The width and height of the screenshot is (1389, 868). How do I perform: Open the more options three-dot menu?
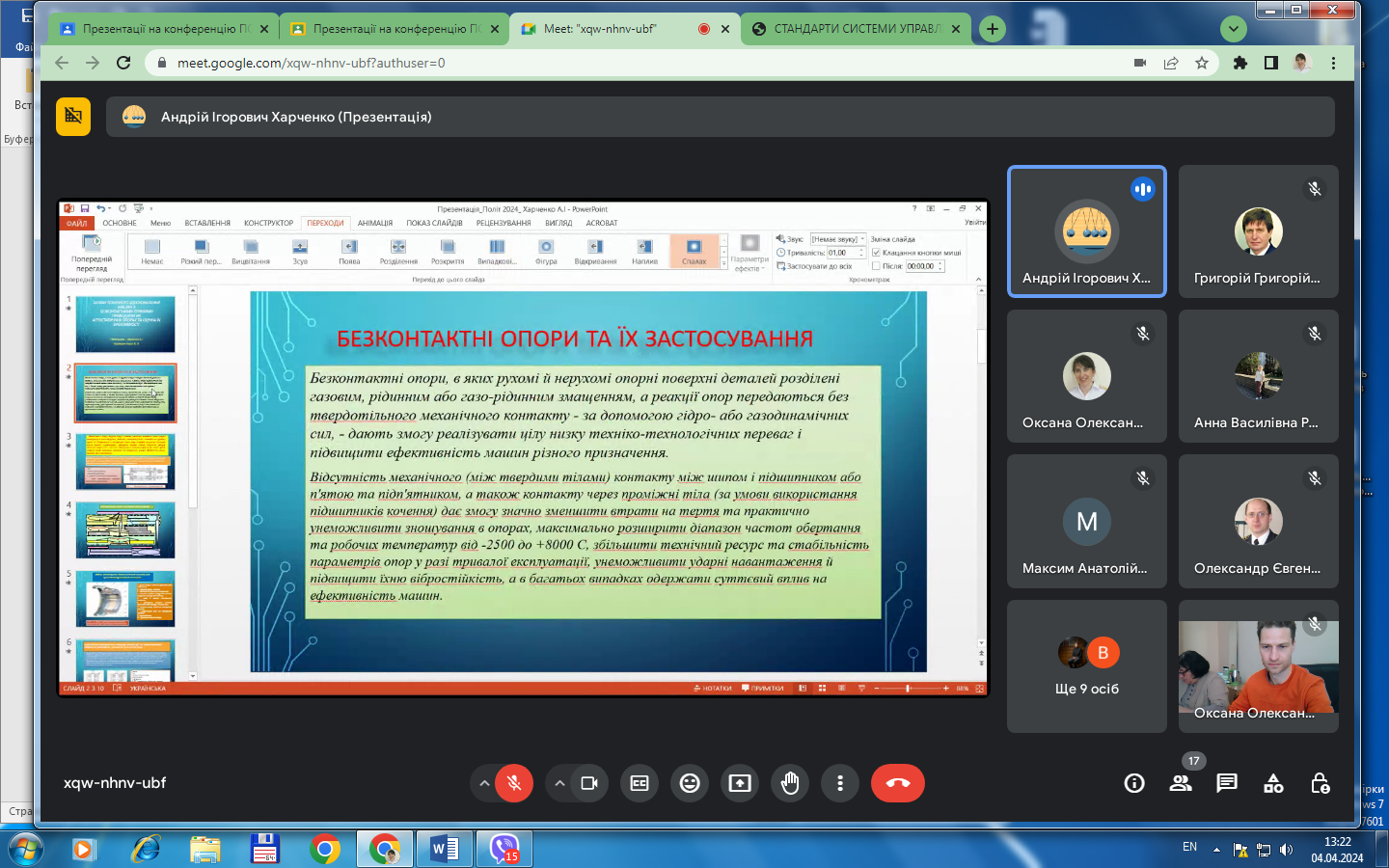click(840, 783)
